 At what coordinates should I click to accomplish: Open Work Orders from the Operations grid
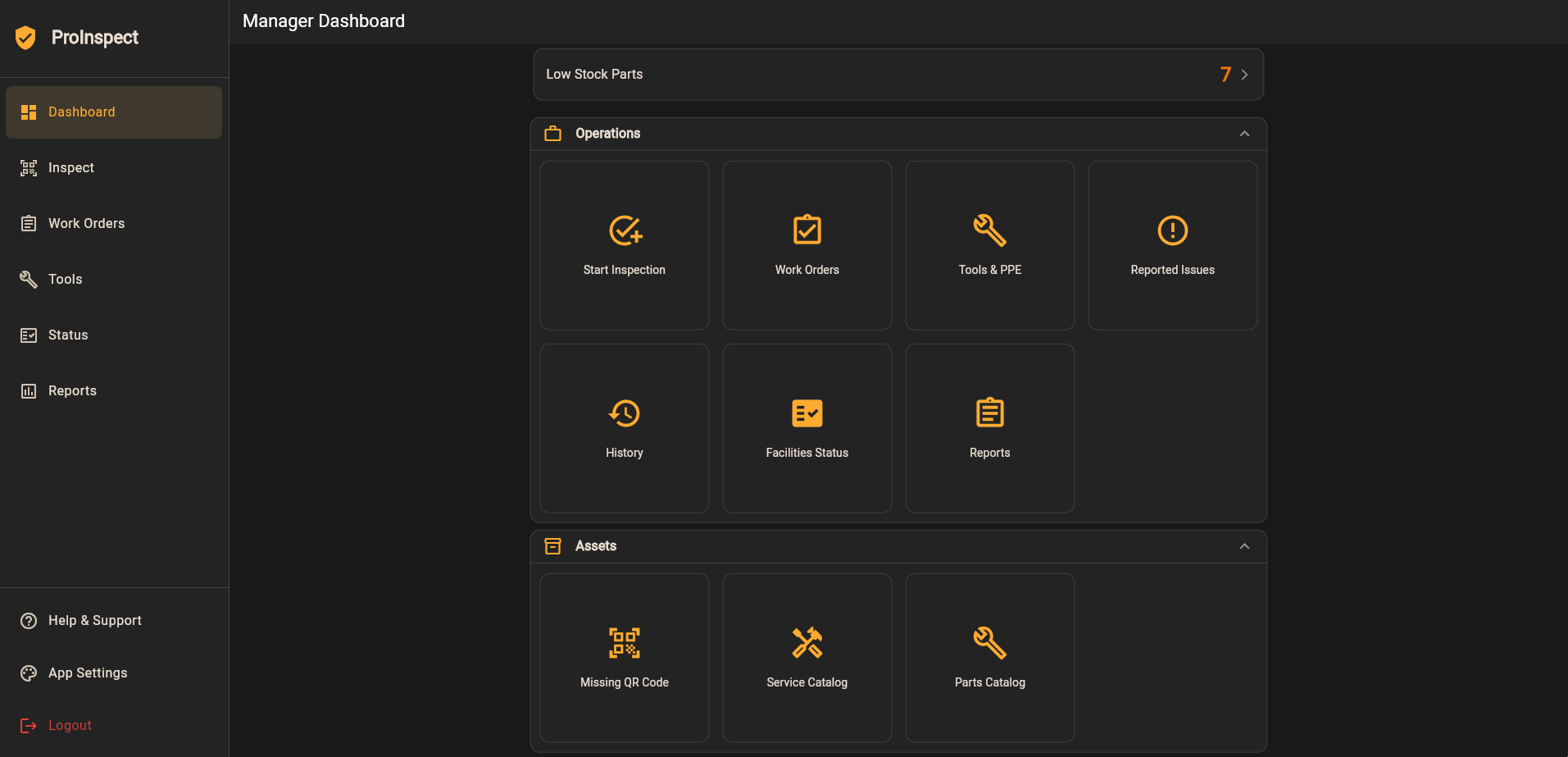click(x=807, y=231)
